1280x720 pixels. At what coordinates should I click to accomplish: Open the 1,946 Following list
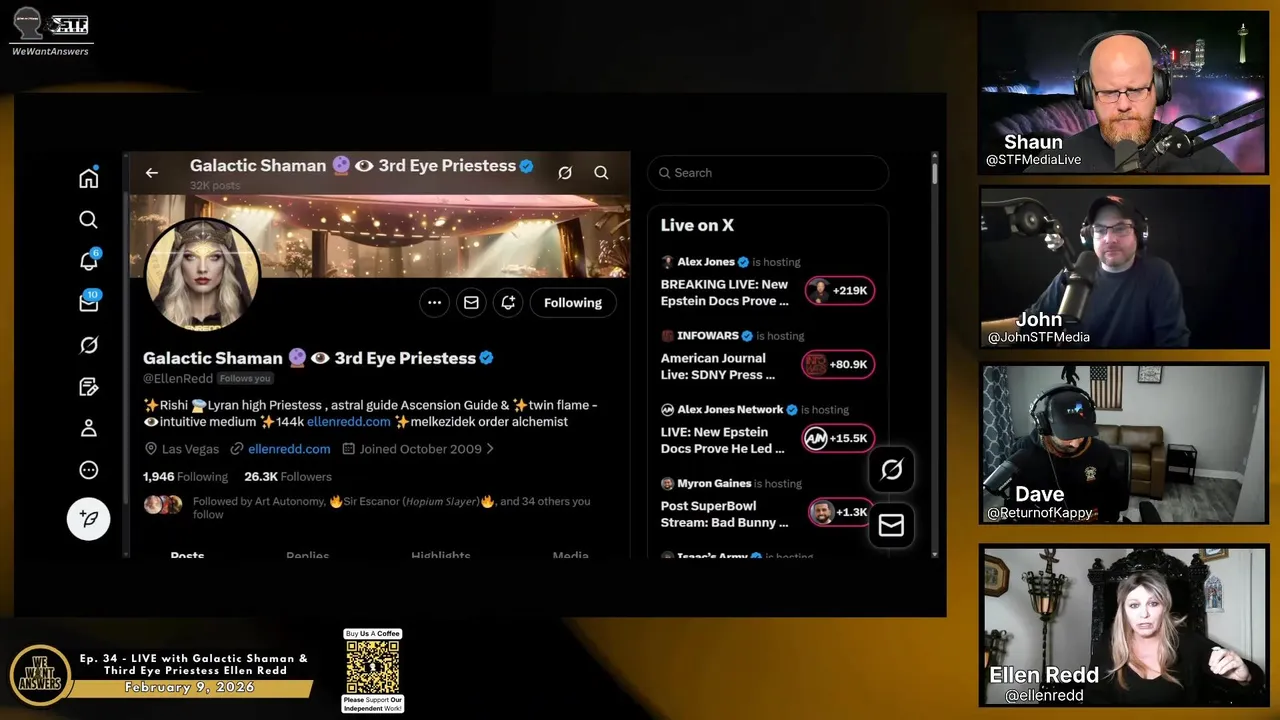pyautogui.click(x=185, y=477)
